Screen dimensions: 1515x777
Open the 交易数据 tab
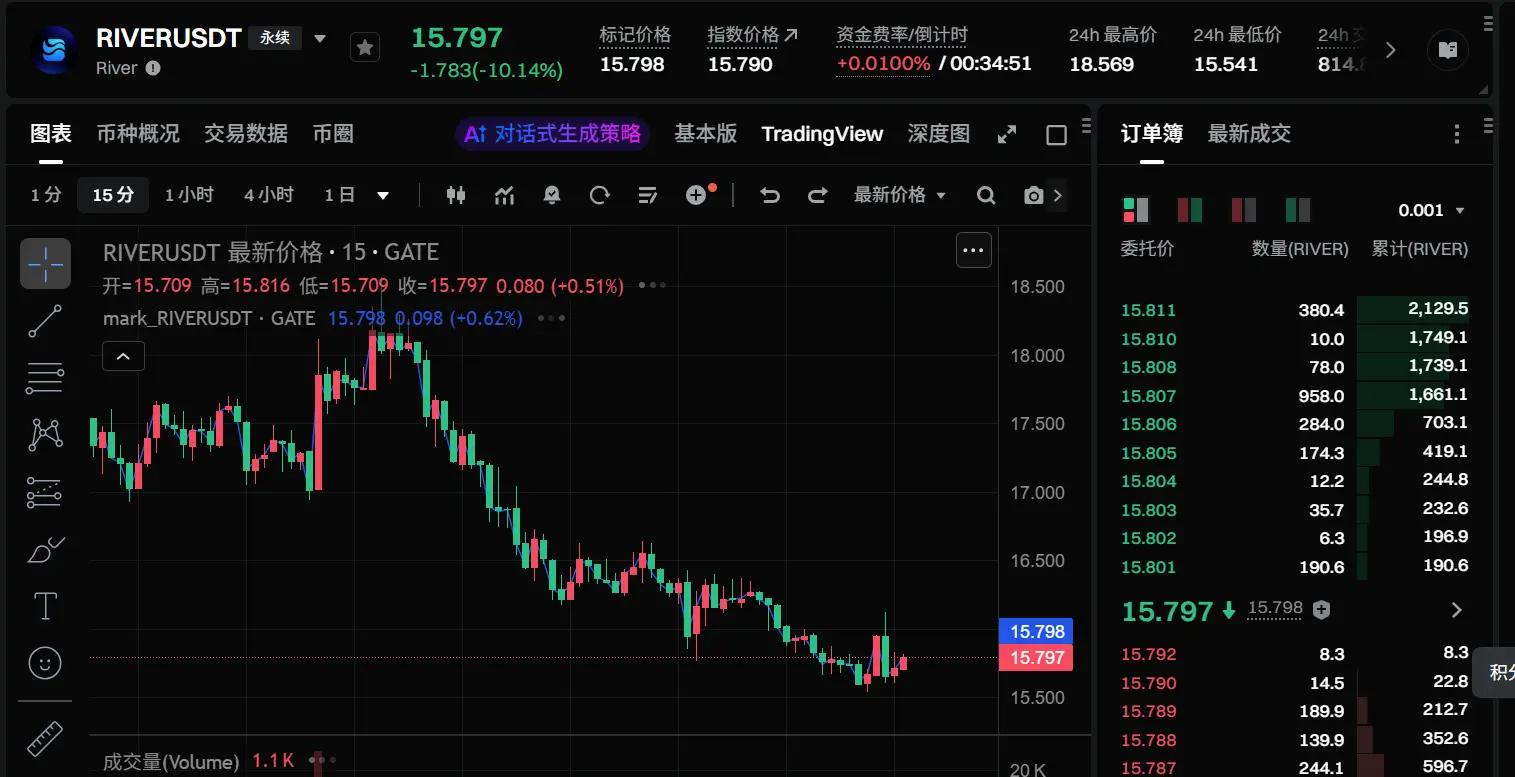(246, 134)
